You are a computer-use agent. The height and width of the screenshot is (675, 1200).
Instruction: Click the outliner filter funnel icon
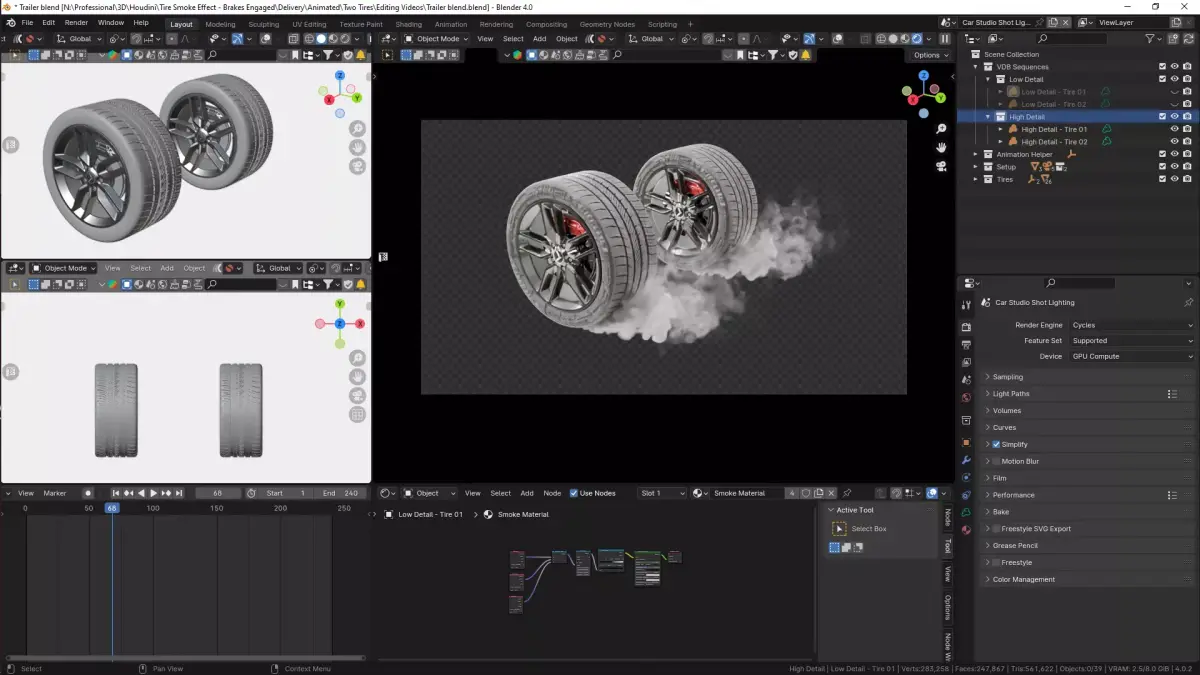click(1151, 39)
